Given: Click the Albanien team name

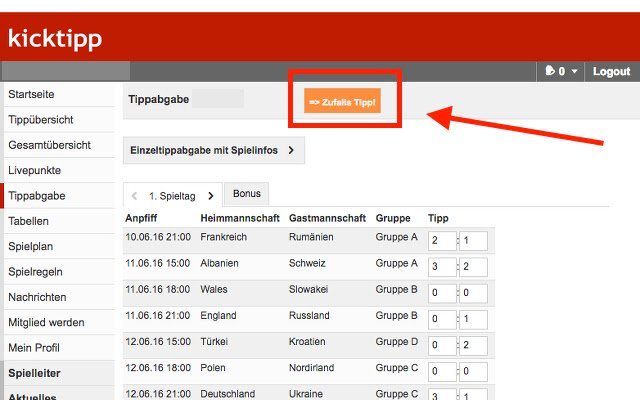Looking at the screenshot, I should pyautogui.click(x=219, y=263).
